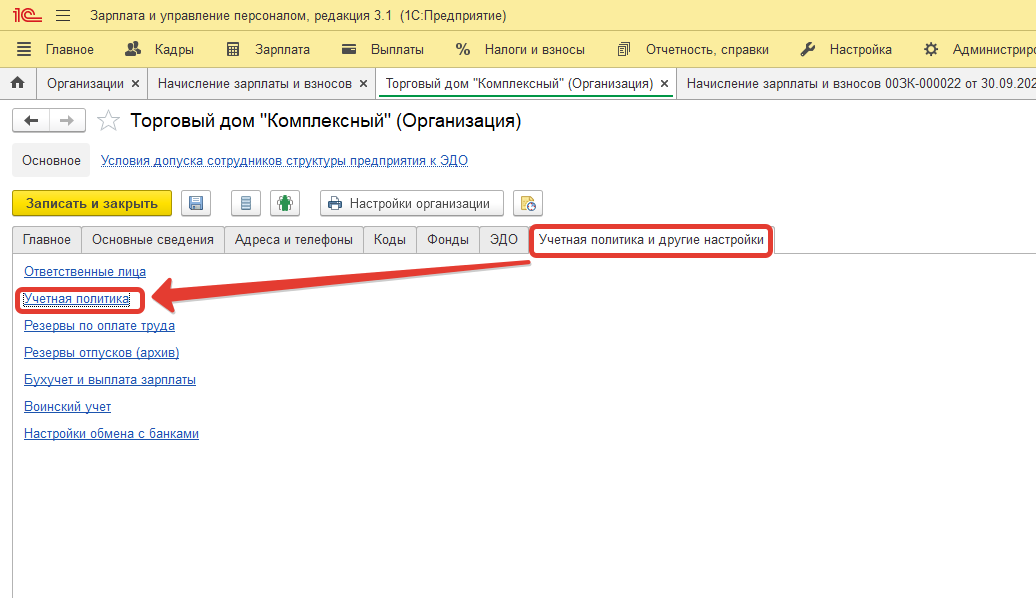Add organization to favorites with star icon

(x=108, y=121)
